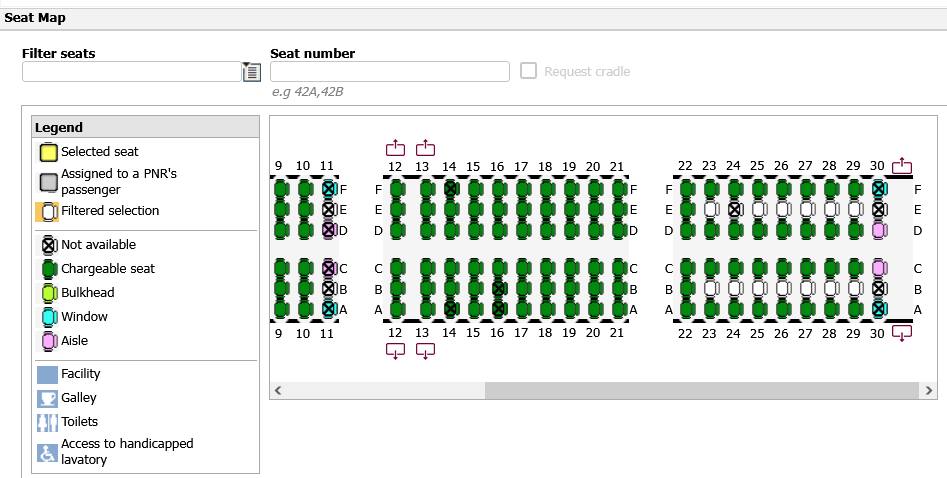The height and width of the screenshot is (478, 947).
Task: Select chargeable seat 12F
Action: [x=397, y=189]
